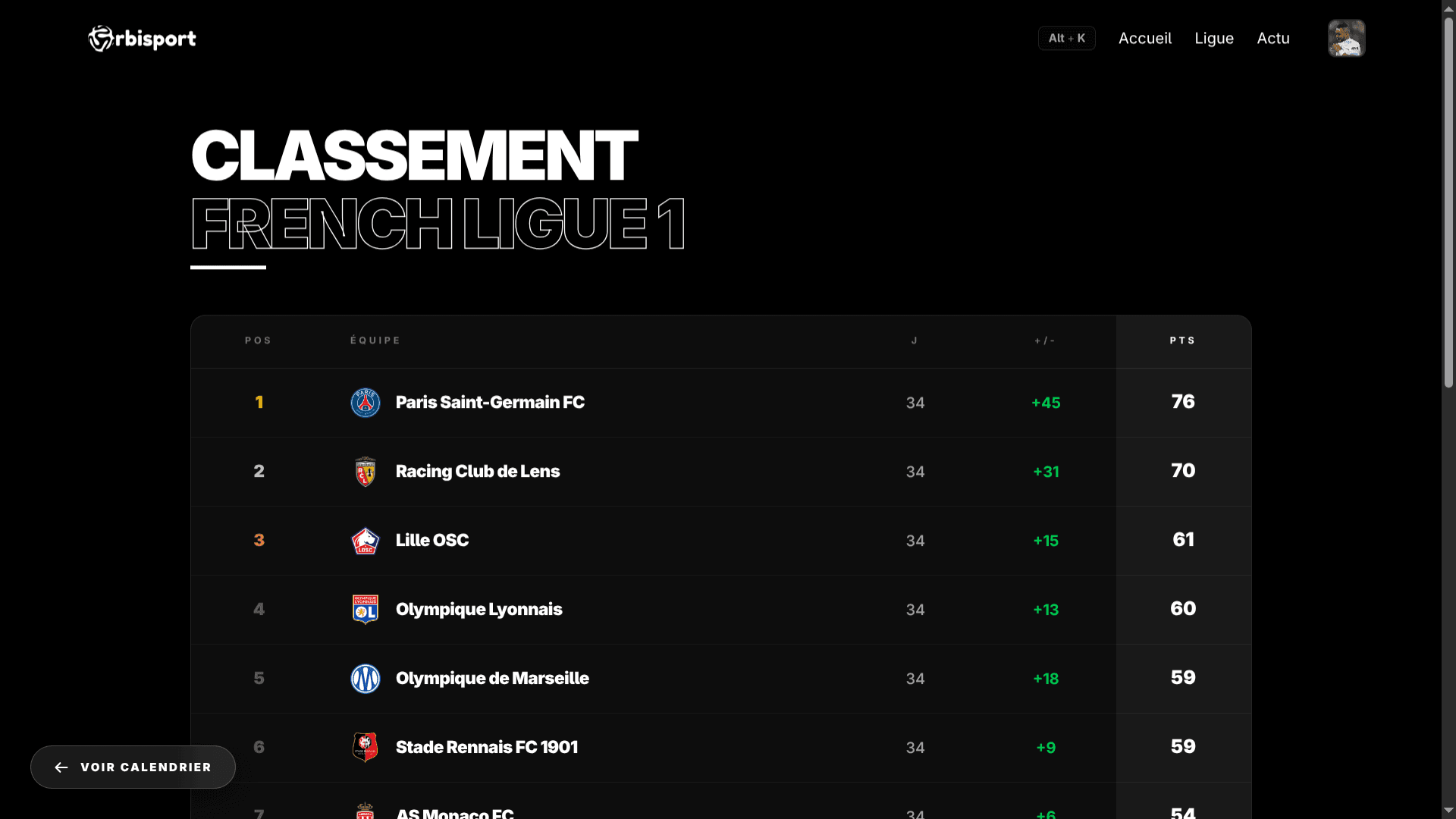The image size is (1456, 819).
Task: Click the CLASSEMENT heading
Action: [415, 155]
